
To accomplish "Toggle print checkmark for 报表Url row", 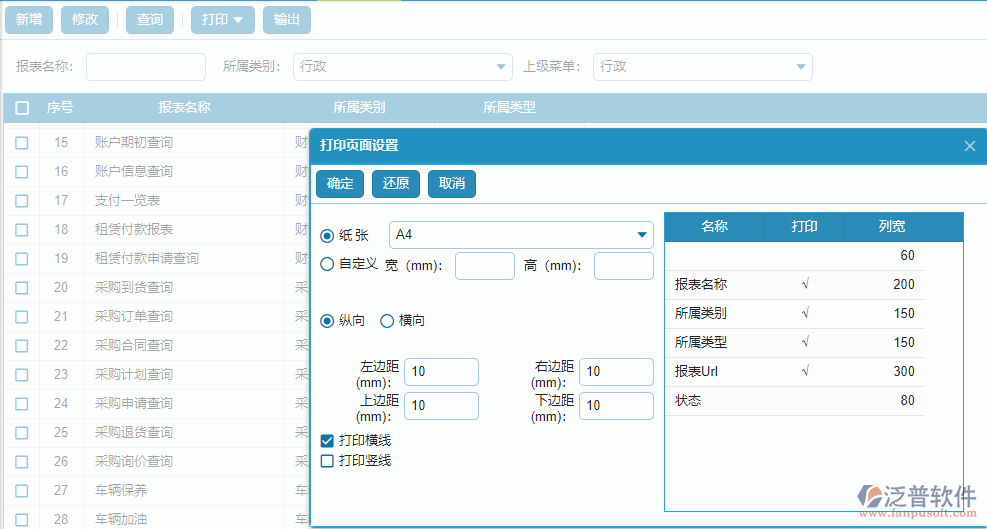I will click(x=805, y=372).
